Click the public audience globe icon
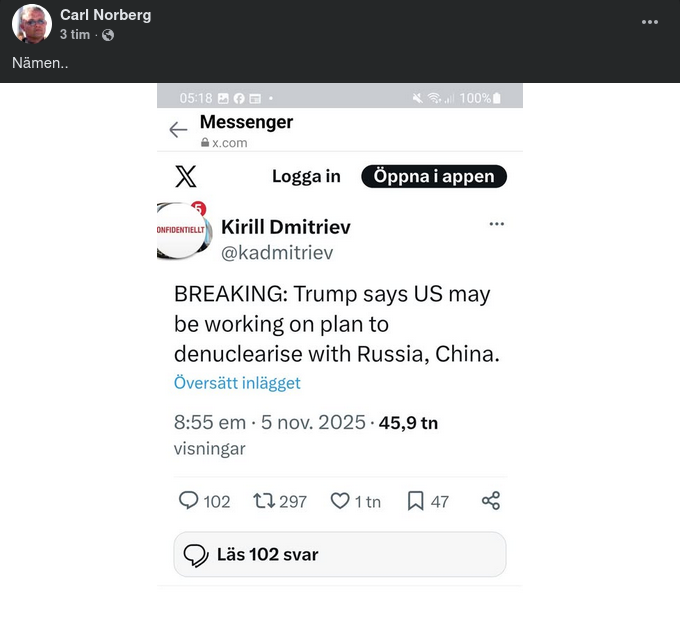 108,35
